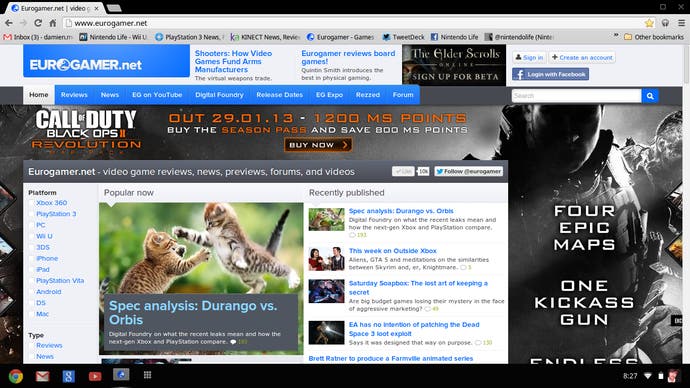690x388 pixels.
Task: Click Follow @eurogamer Twitter button
Action: pyautogui.click(x=468, y=172)
